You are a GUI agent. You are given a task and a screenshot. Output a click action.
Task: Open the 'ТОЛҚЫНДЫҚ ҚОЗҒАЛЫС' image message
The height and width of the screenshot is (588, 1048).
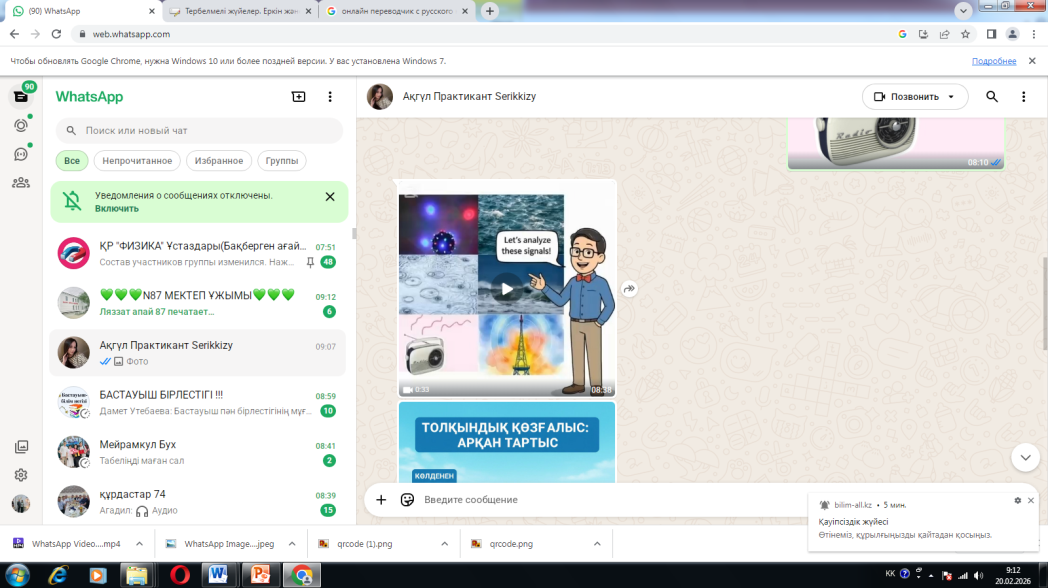coord(507,442)
